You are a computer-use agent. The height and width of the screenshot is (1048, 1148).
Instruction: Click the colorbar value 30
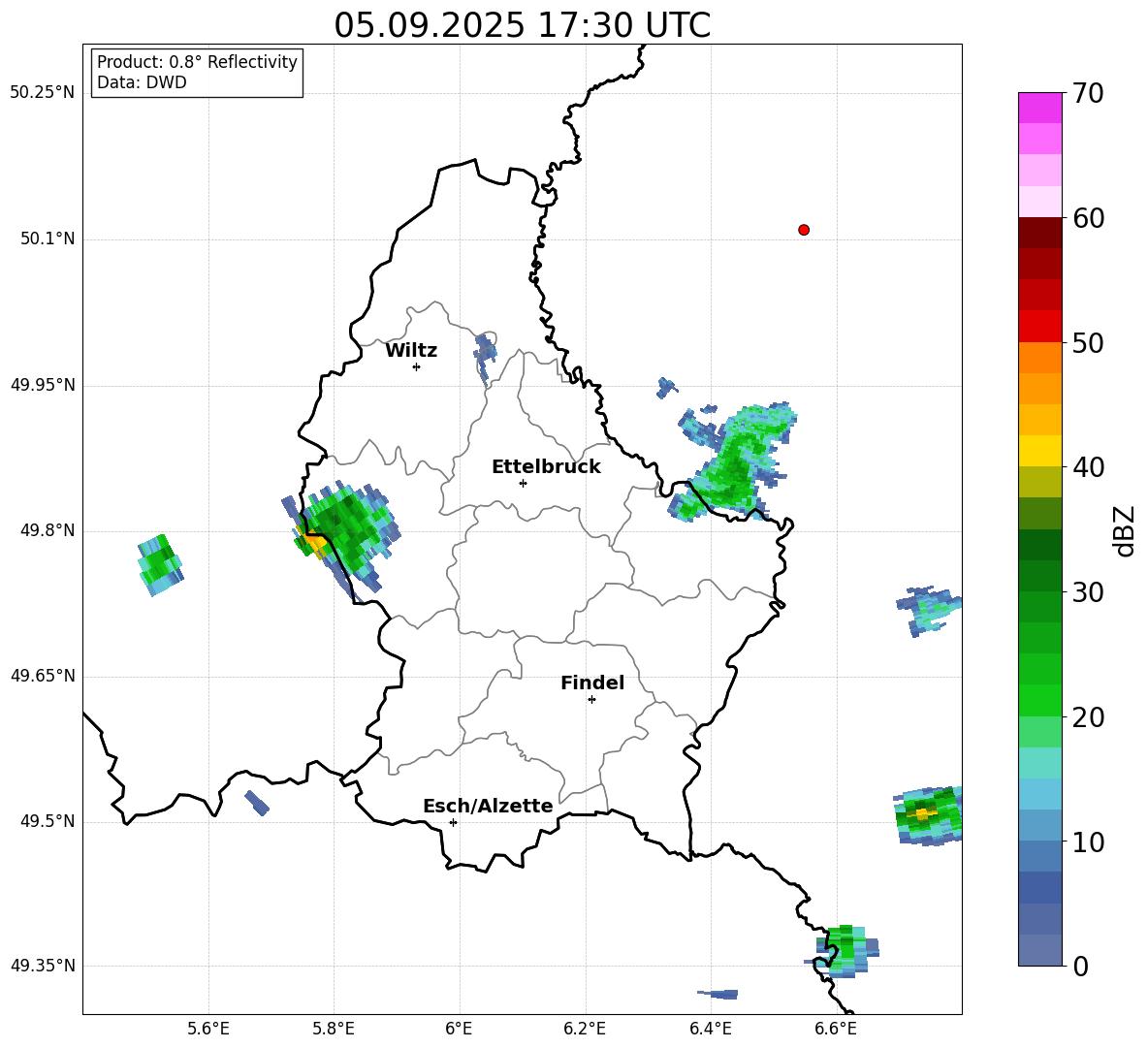coord(1088,592)
